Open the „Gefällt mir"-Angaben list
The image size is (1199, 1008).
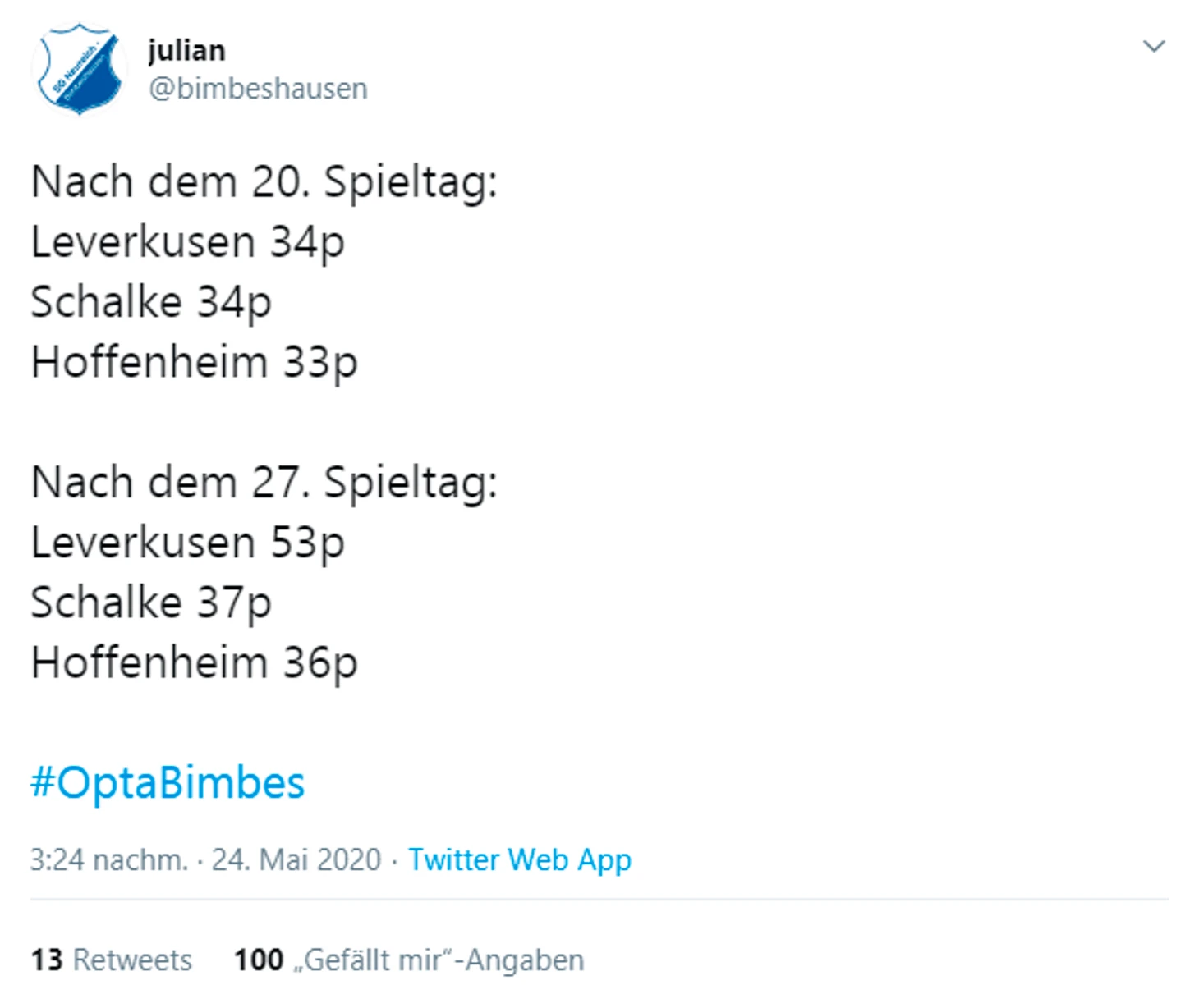(439, 960)
